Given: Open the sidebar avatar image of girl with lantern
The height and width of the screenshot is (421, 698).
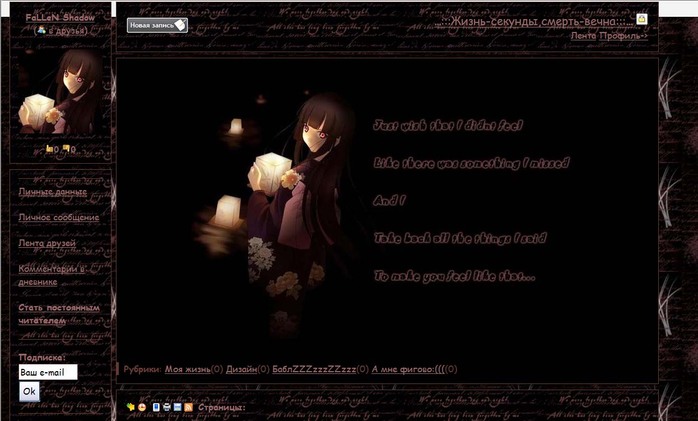Looking at the screenshot, I should coord(60,91).
